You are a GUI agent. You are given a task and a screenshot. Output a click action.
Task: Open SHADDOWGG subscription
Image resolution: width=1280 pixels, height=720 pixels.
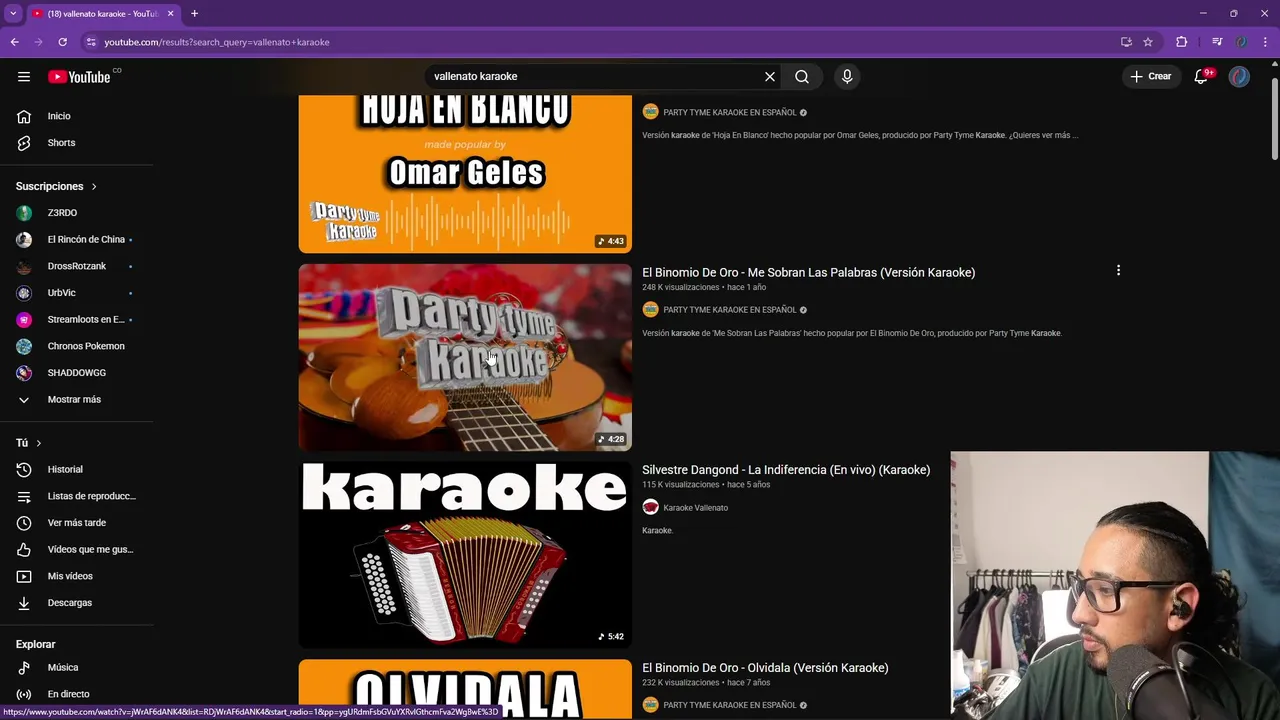tap(77, 373)
